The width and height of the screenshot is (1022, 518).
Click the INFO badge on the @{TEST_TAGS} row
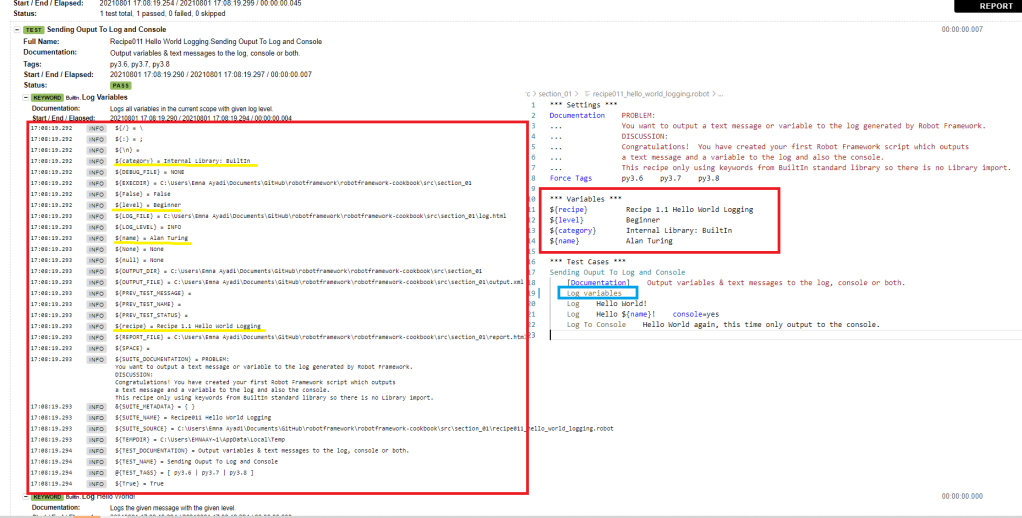(x=96, y=473)
